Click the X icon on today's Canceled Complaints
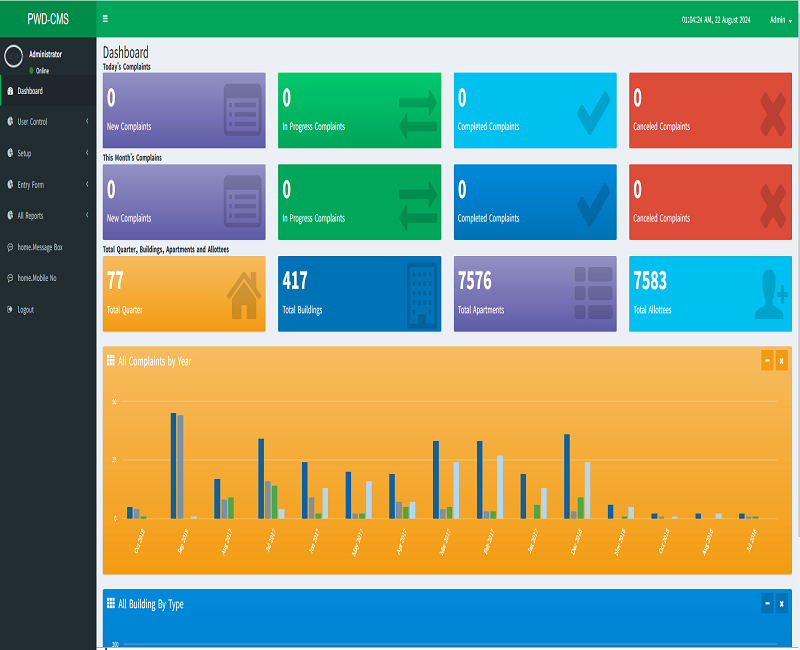 (x=771, y=111)
